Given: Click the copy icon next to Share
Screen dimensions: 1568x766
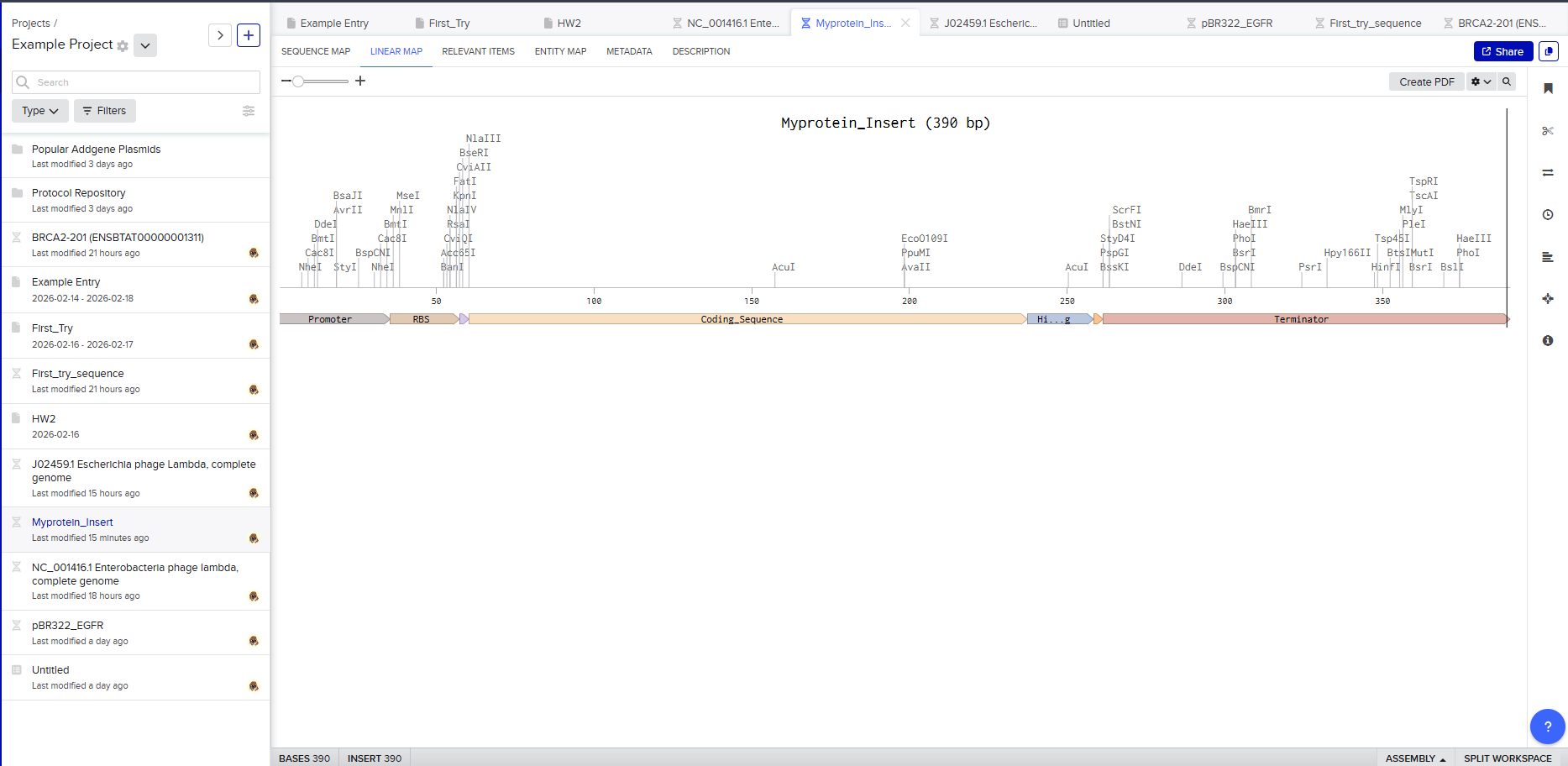Looking at the screenshot, I should (x=1548, y=52).
